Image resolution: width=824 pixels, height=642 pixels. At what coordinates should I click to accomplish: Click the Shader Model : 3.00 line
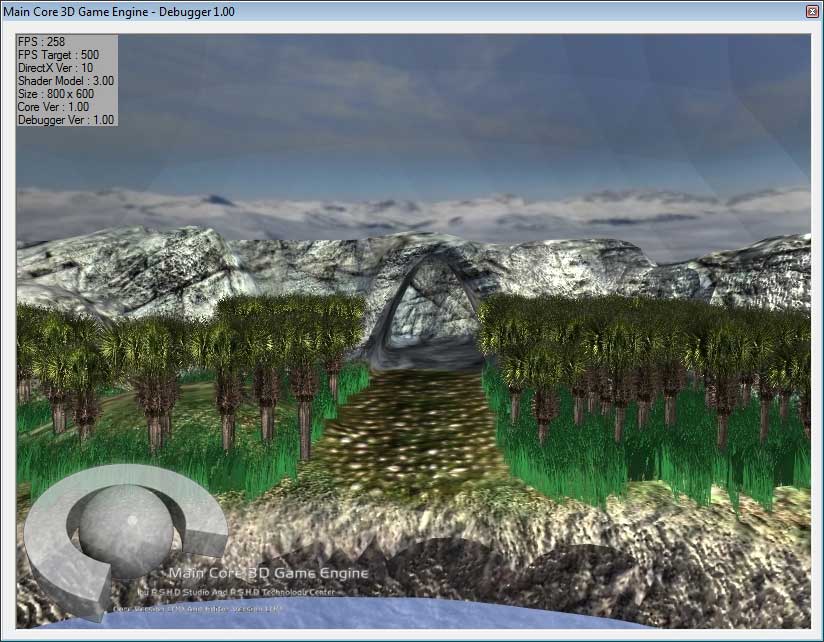tap(65, 81)
